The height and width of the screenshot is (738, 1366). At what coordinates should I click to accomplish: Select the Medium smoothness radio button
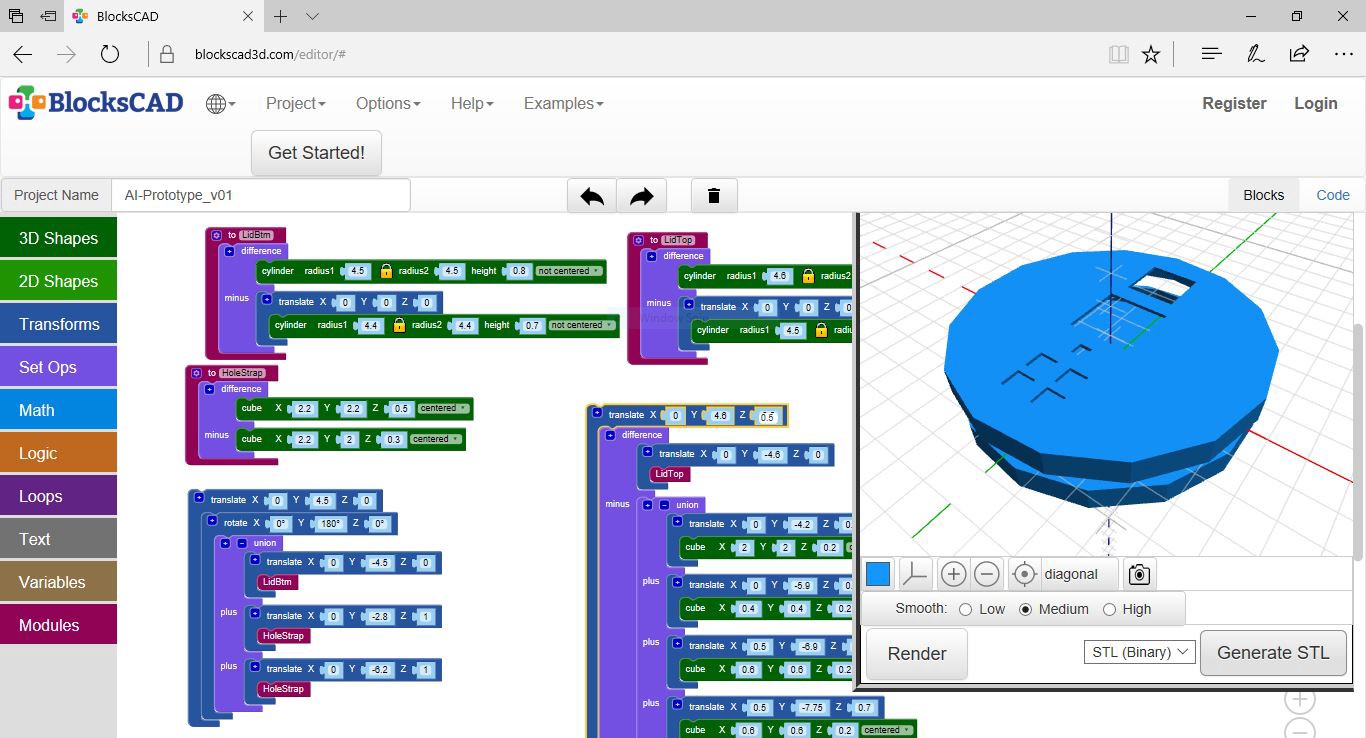click(1028, 608)
